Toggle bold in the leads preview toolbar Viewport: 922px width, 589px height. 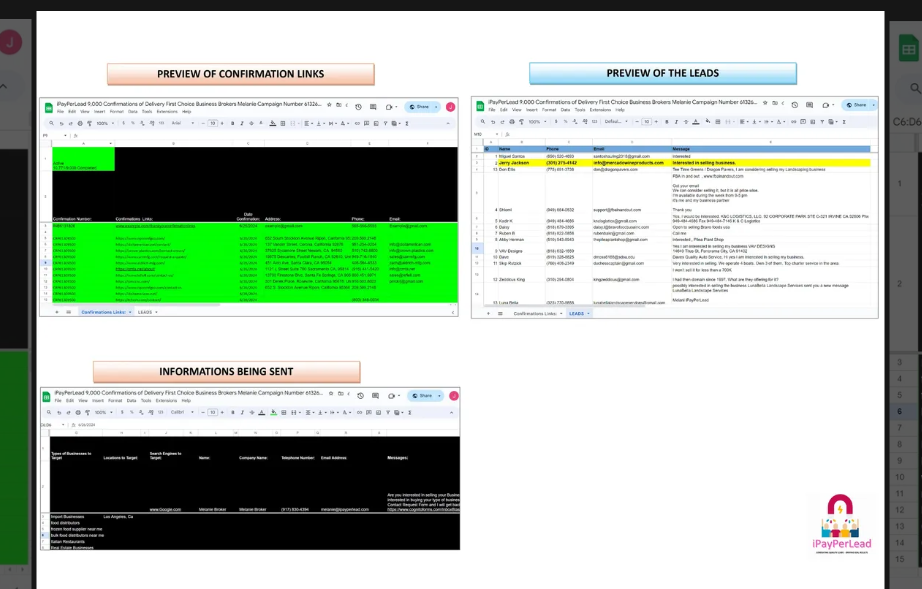click(667, 122)
